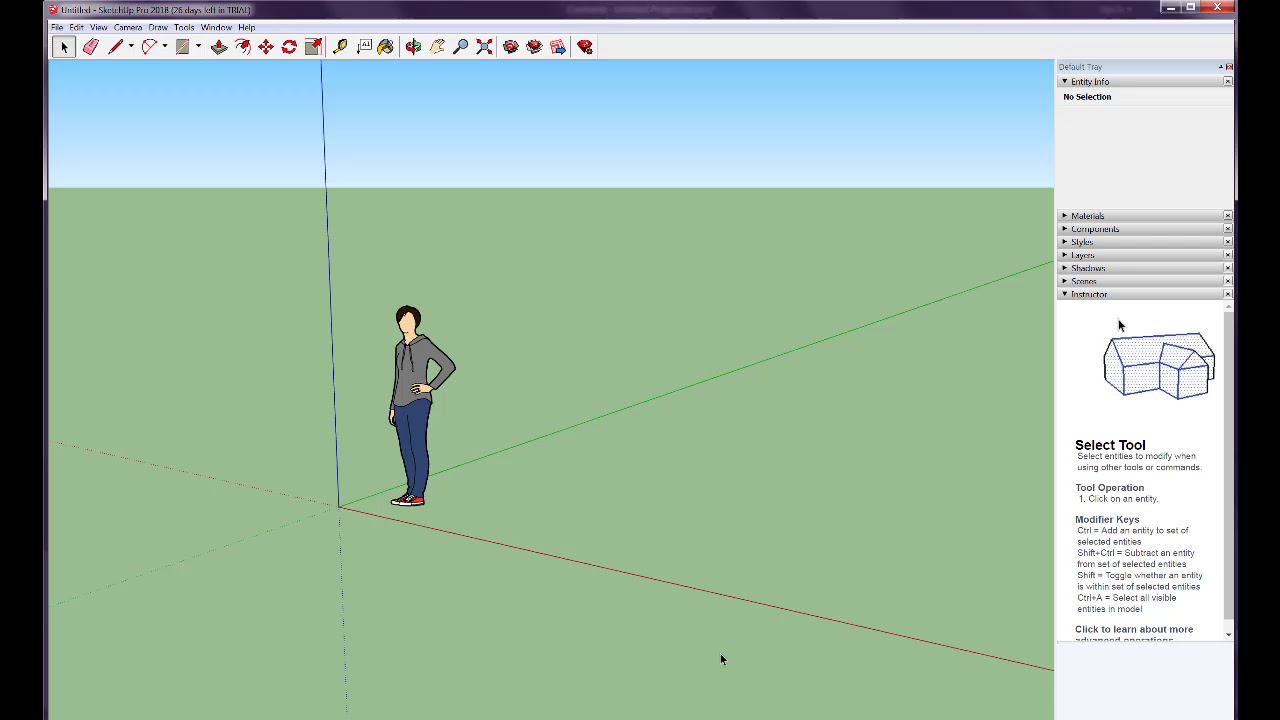Click 'No Selection' text in Entity Info
The height and width of the screenshot is (720, 1280).
(x=1087, y=97)
